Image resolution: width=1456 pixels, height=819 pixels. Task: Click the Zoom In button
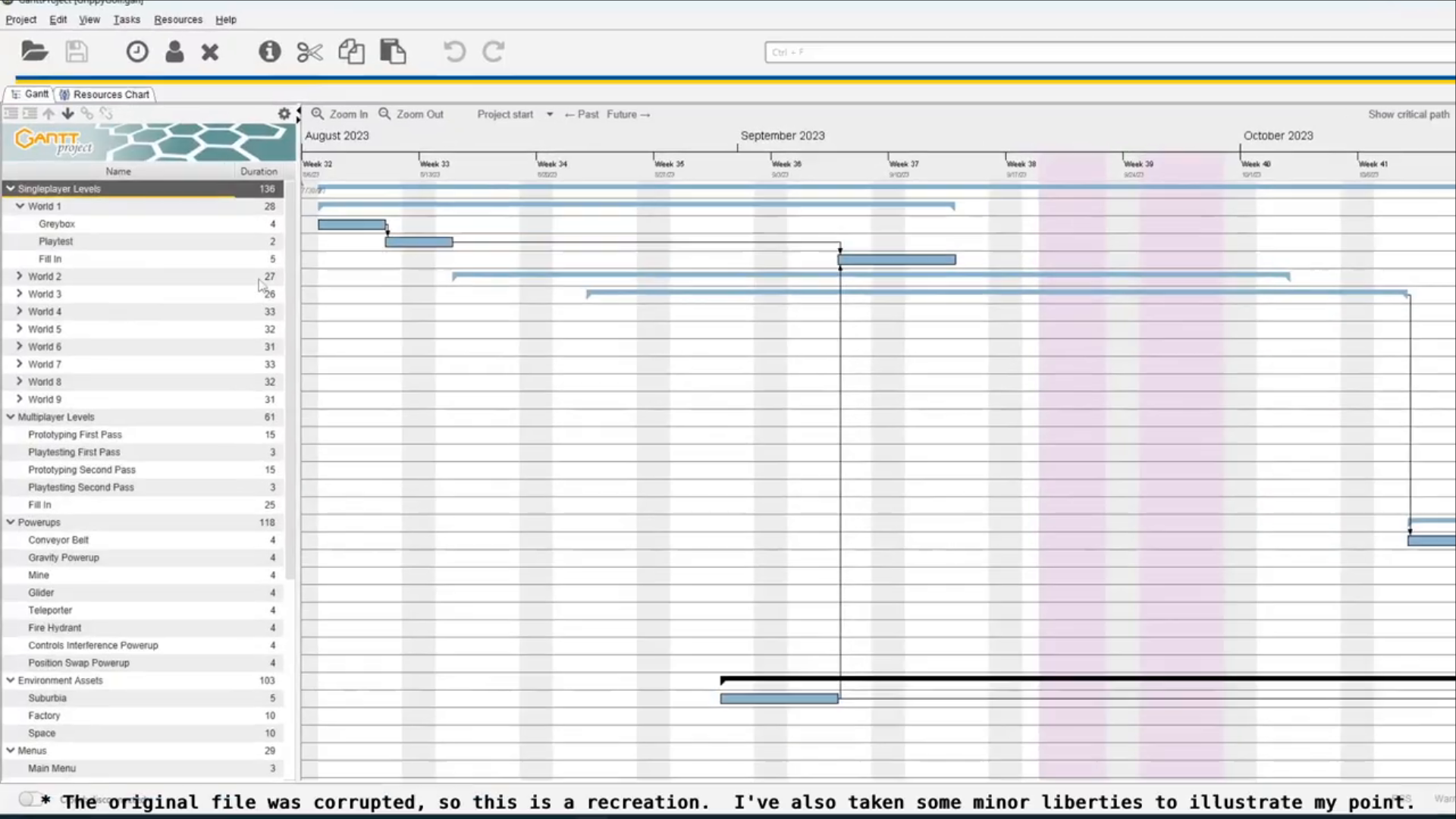click(340, 115)
